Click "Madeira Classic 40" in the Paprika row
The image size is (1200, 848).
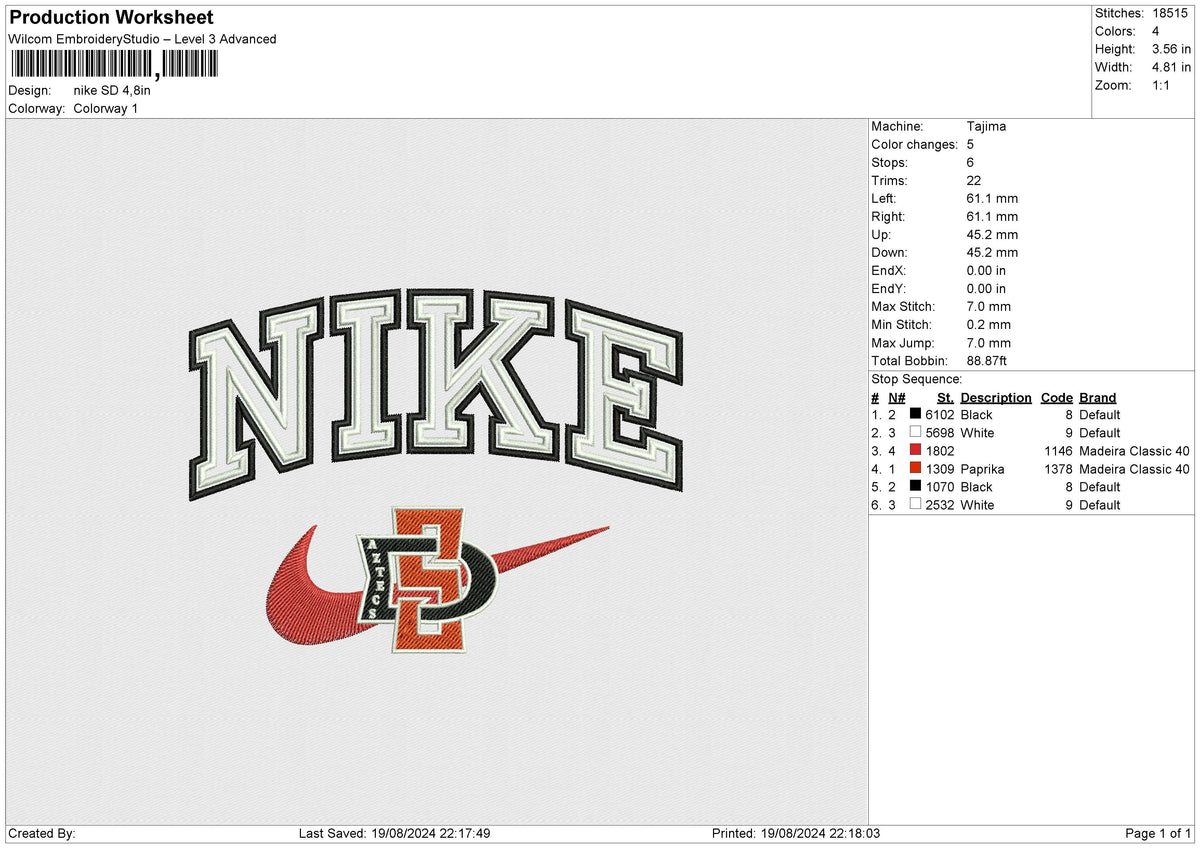point(1135,469)
